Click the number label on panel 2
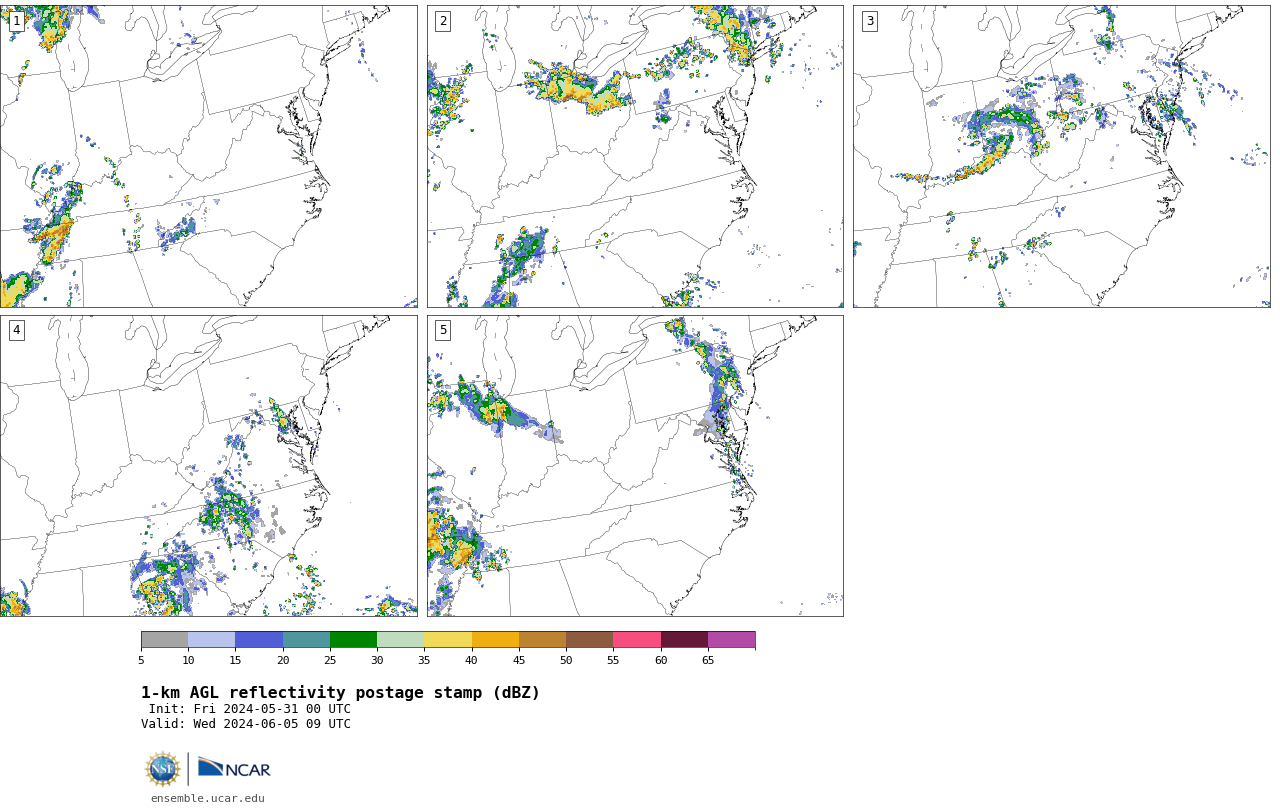 click(443, 21)
